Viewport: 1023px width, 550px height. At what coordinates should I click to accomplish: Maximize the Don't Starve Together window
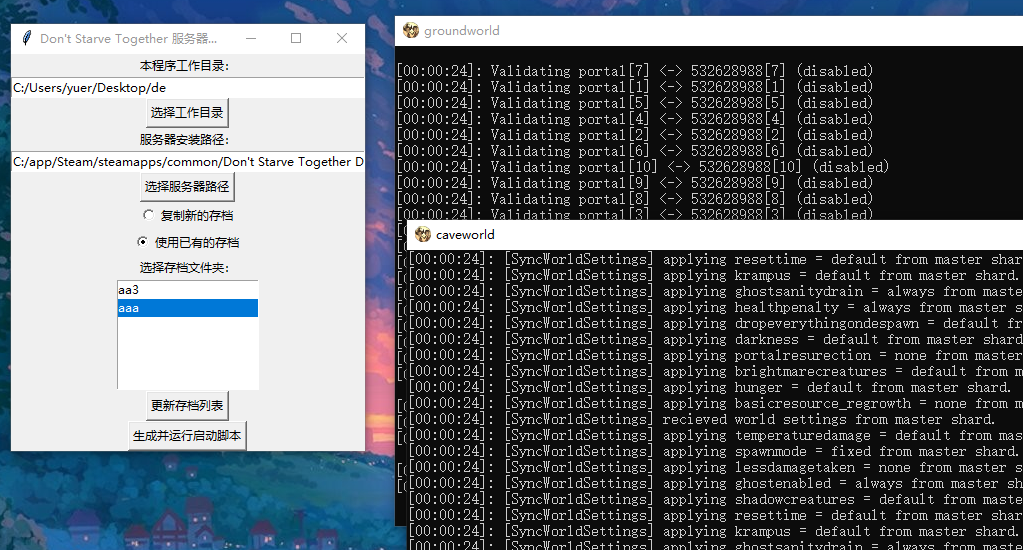click(x=296, y=38)
